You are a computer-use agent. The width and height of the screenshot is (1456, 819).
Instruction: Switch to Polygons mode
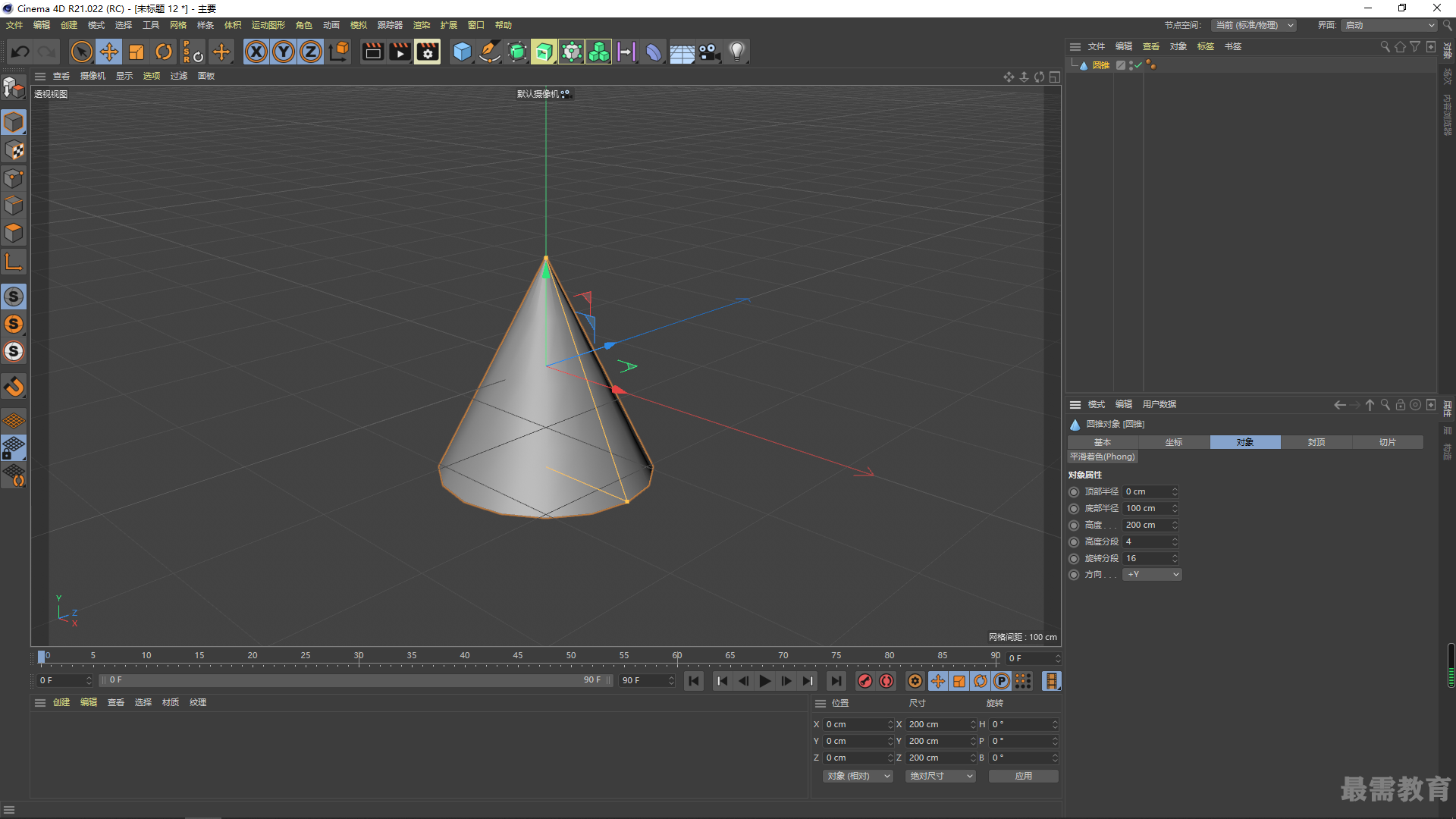(x=14, y=233)
